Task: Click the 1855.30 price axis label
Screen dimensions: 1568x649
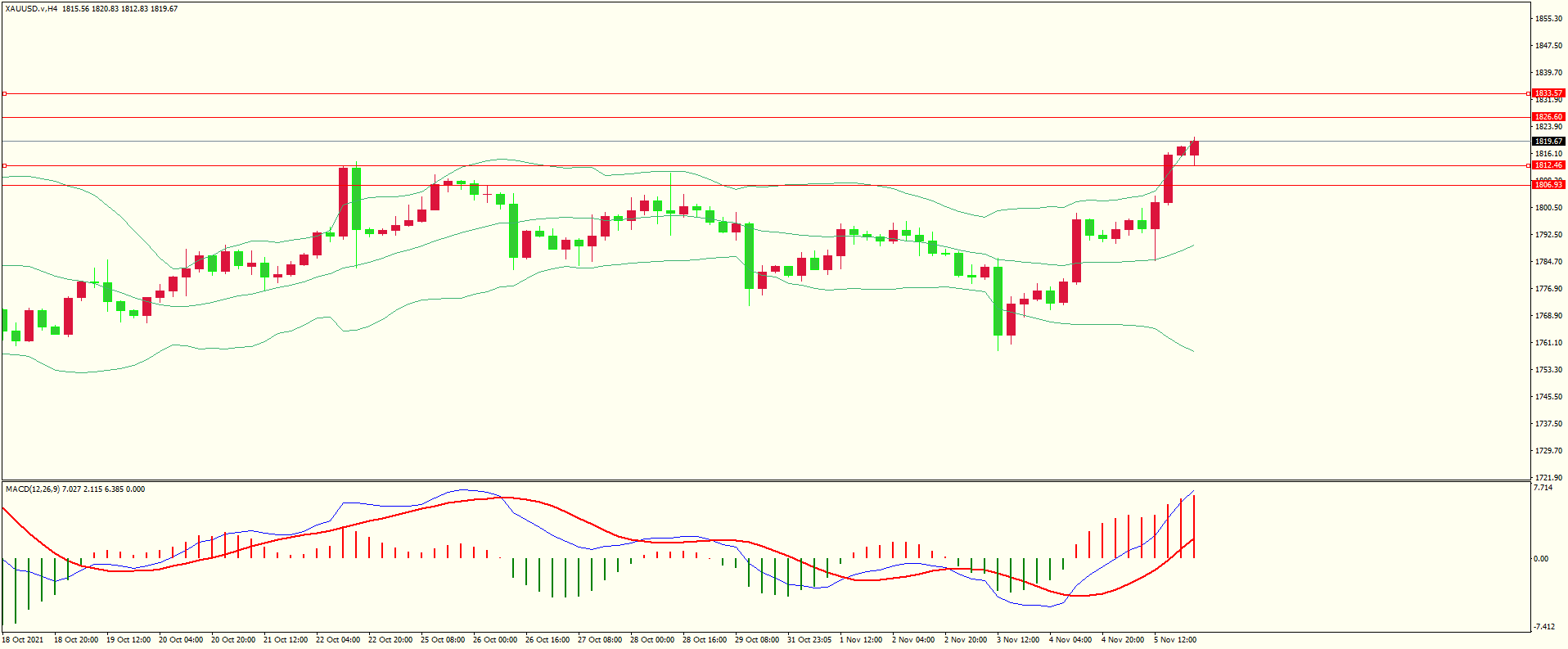Action: (x=1548, y=19)
